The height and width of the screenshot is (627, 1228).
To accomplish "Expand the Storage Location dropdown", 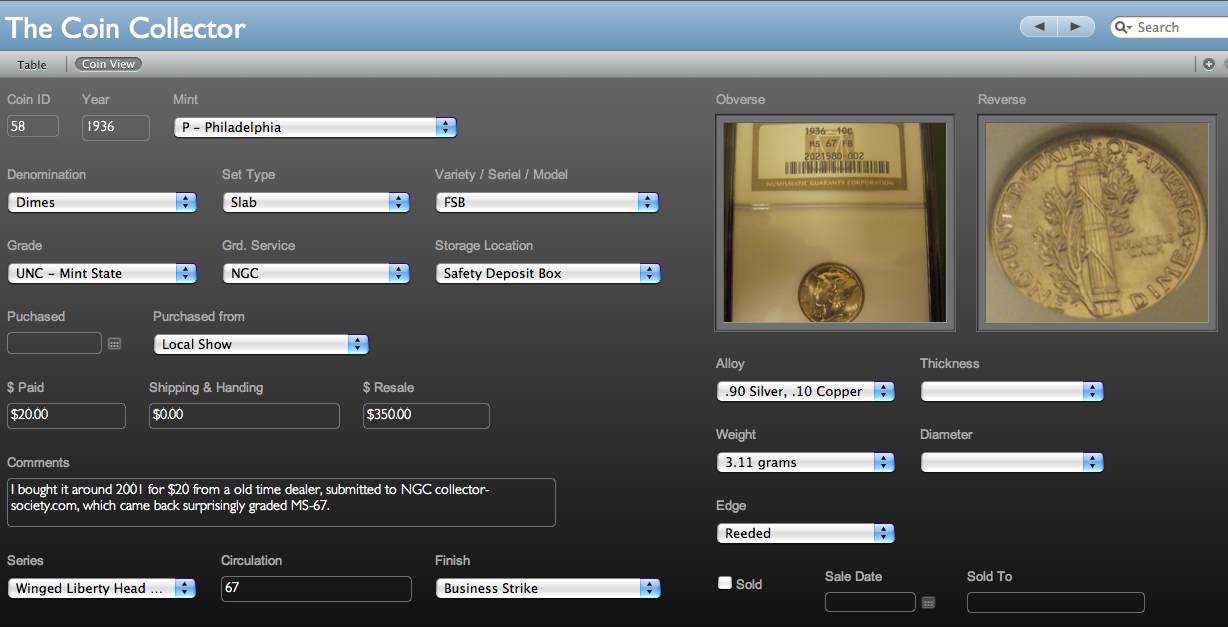I will [547, 273].
